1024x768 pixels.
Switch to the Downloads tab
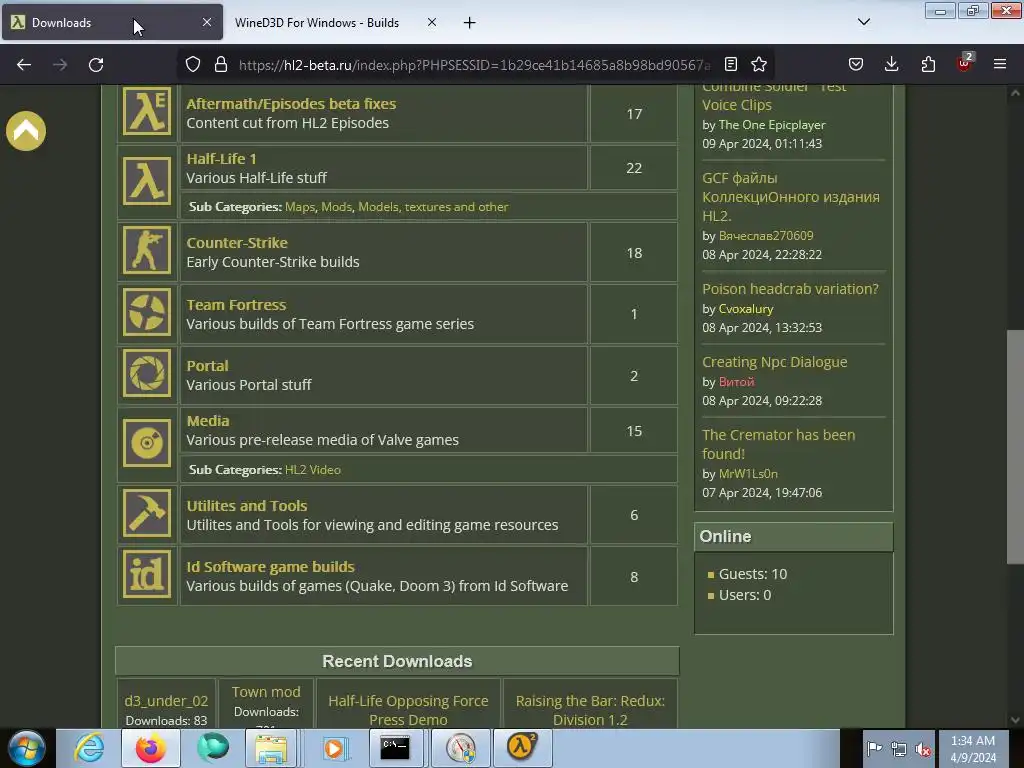point(112,22)
